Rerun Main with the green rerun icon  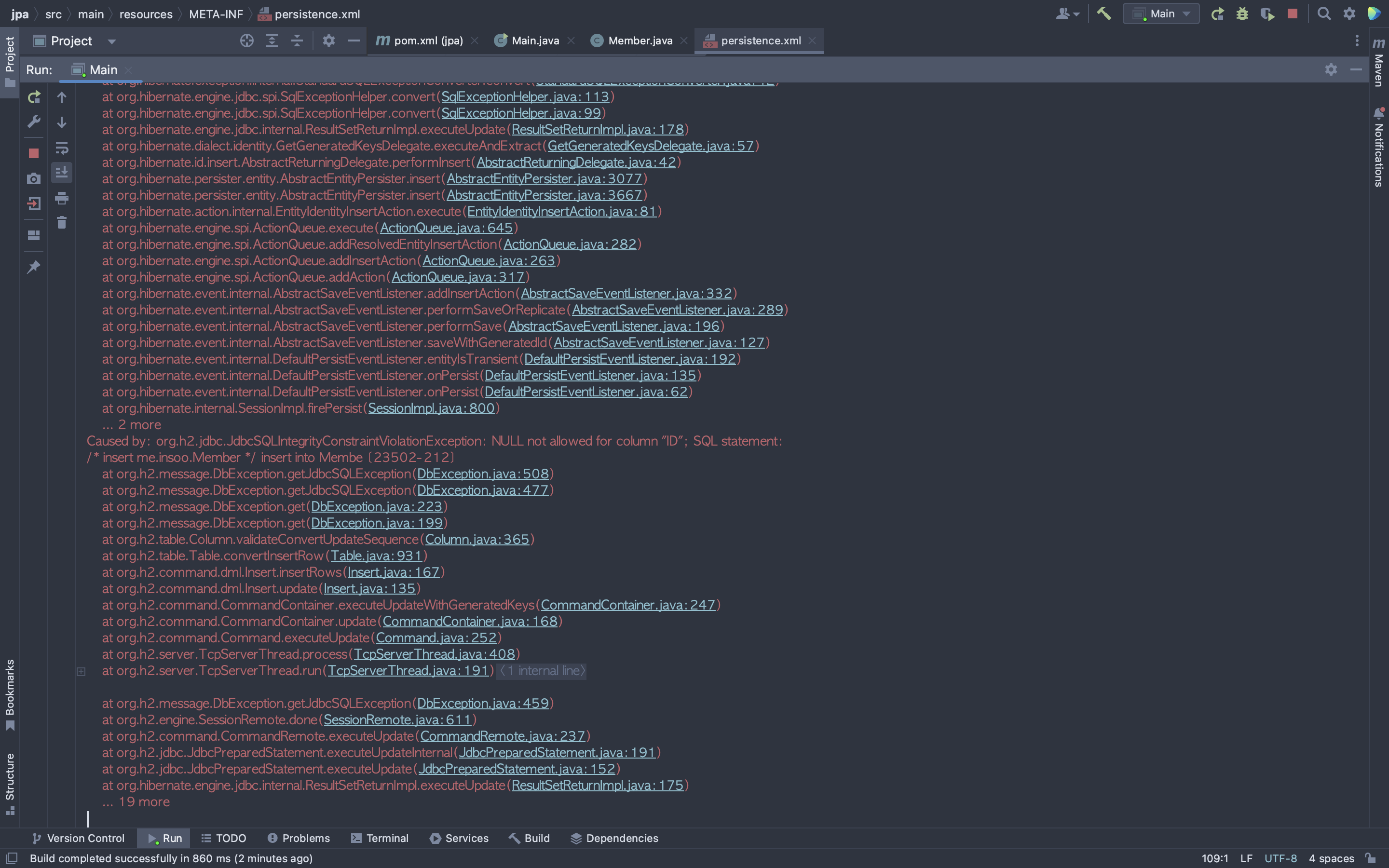[x=34, y=97]
